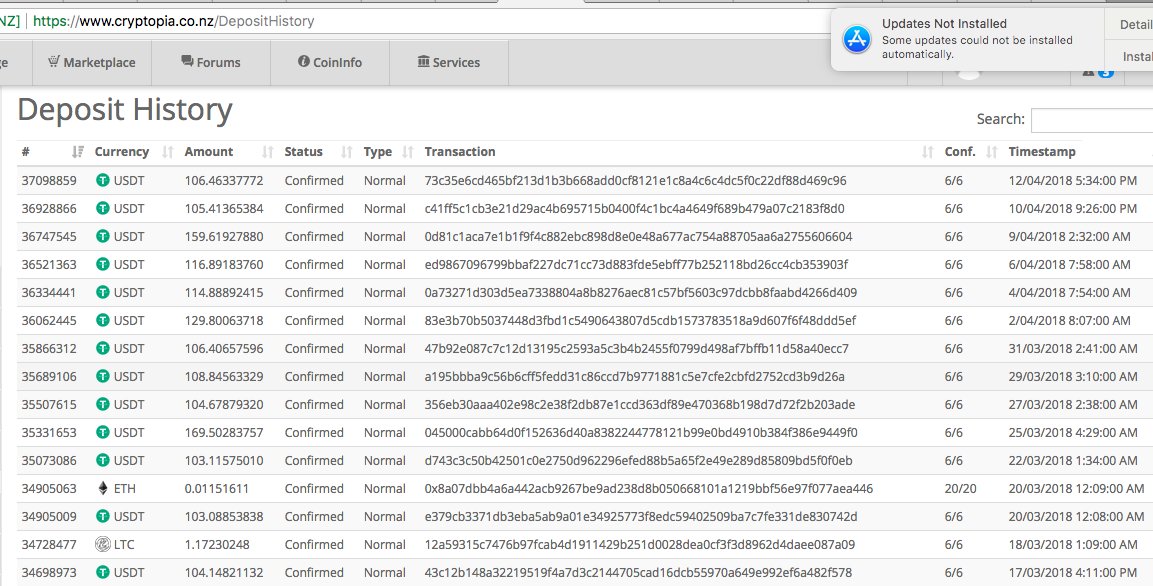The height and width of the screenshot is (586, 1153).
Task: Click the Forums chat bubble icon
Action: (188, 62)
